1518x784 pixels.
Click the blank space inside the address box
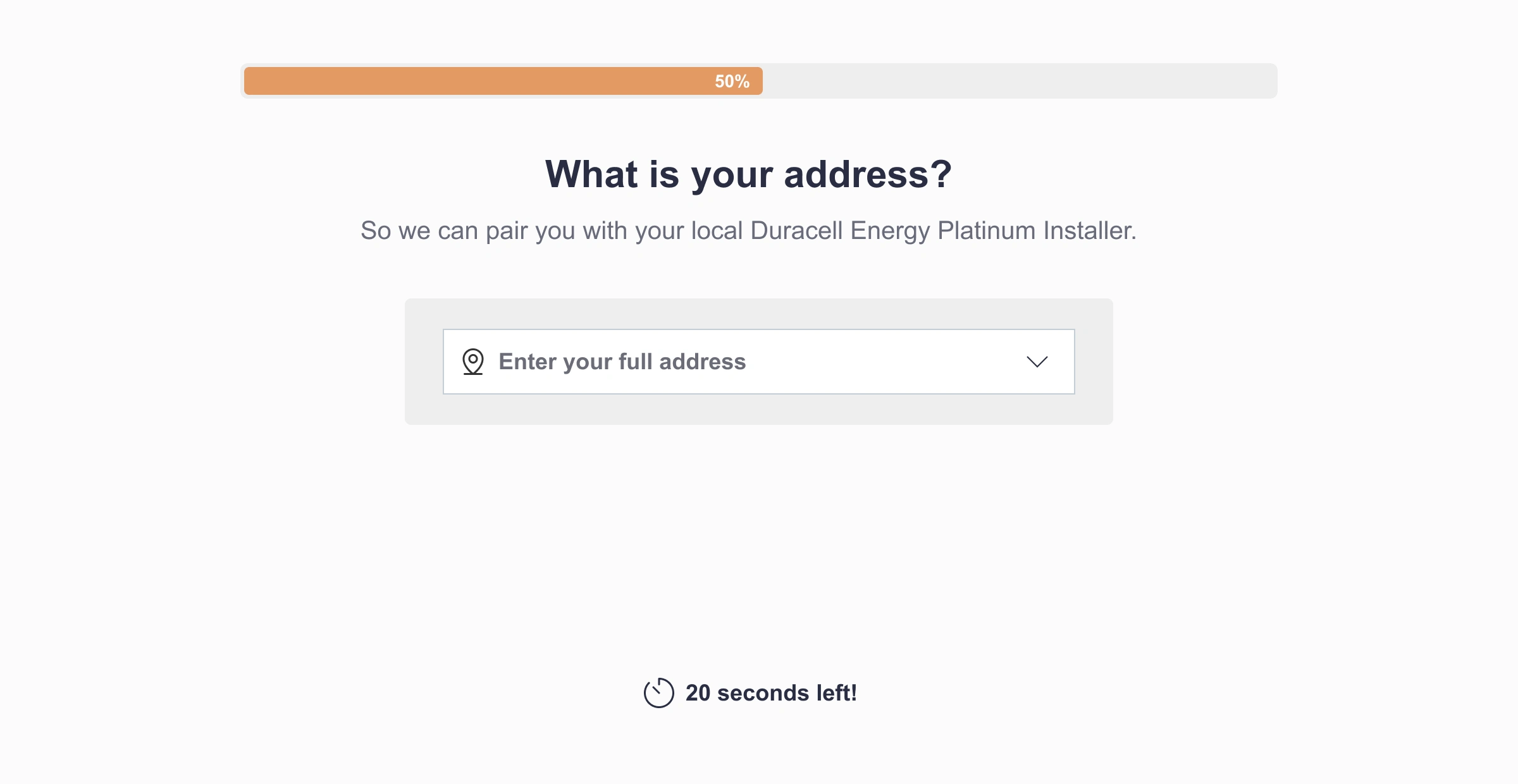(x=885, y=362)
